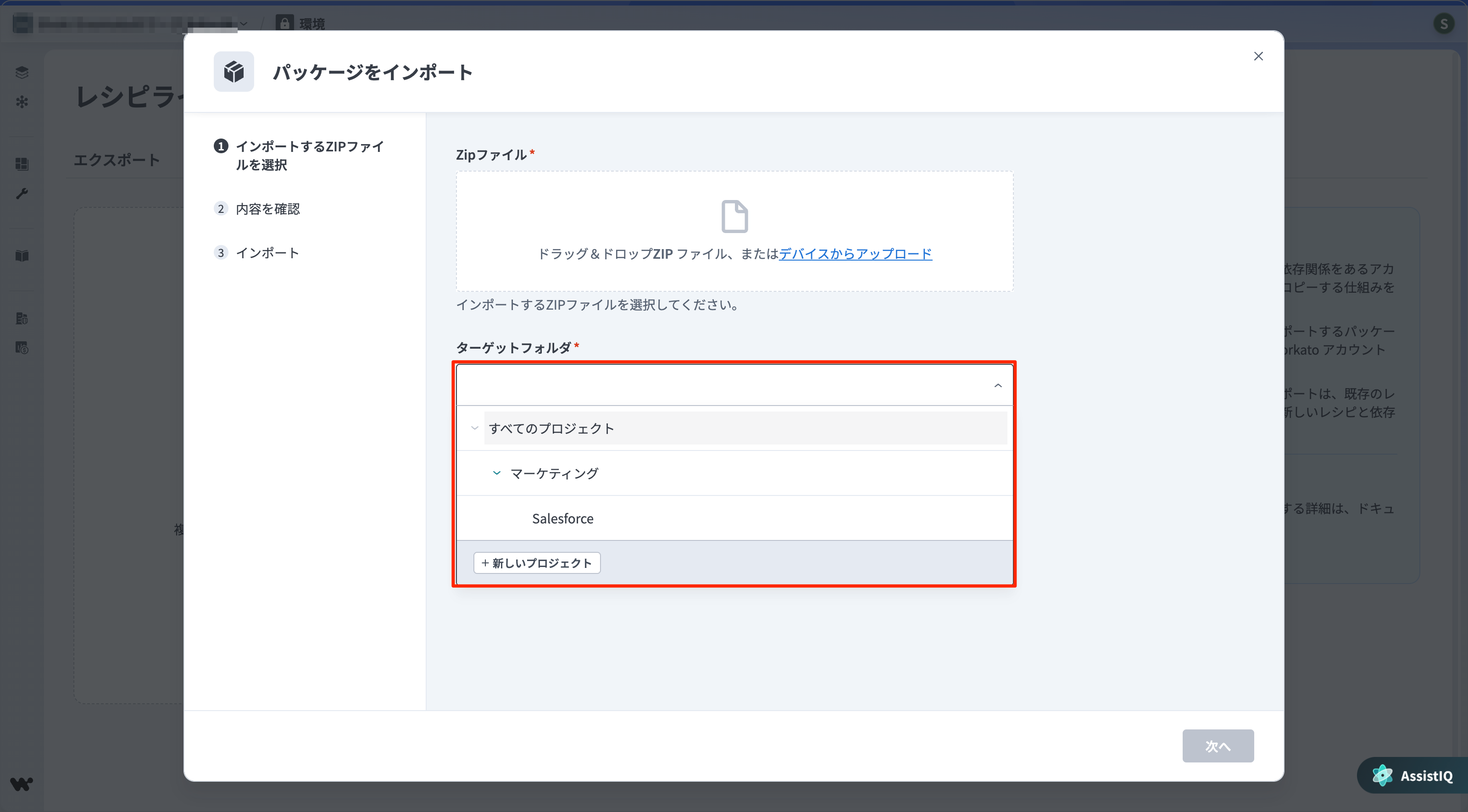The height and width of the screenshot is (812, 1468).
Task: Click the Workato logo at sidebar bottom
Action: click(x=22, y=784)
